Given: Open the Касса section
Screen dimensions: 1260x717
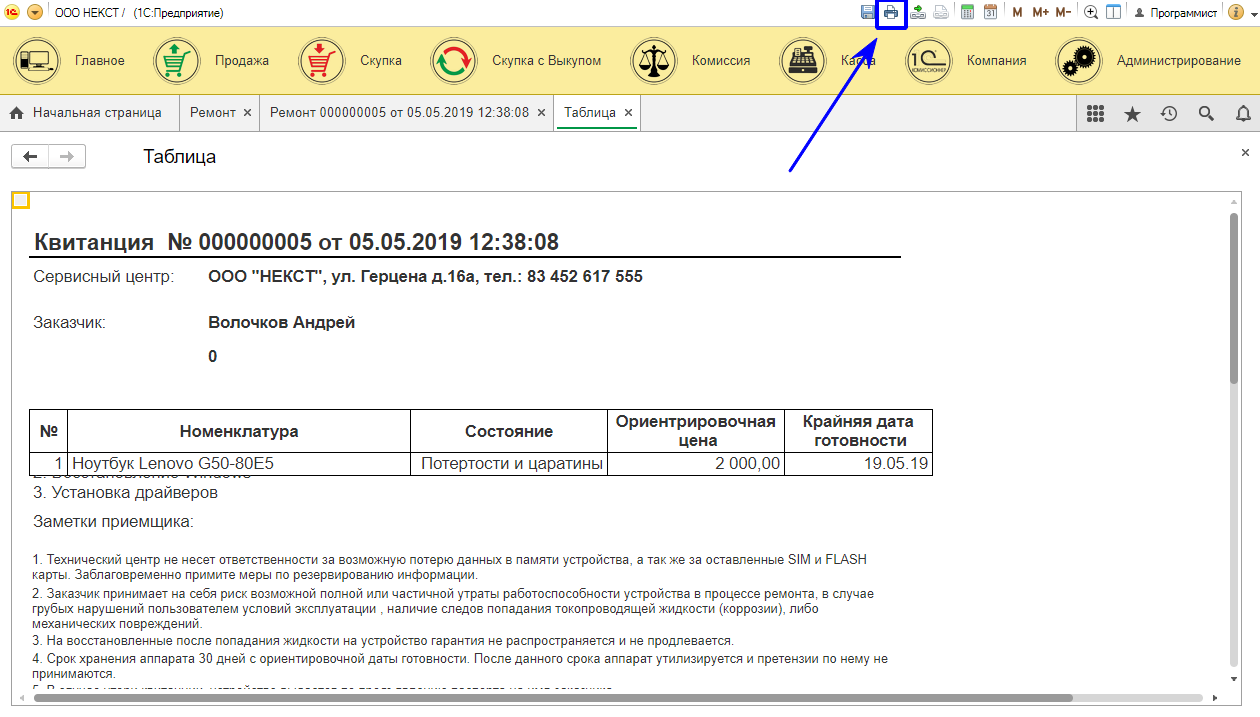Looking at the screenshot, I should (858, 61).
